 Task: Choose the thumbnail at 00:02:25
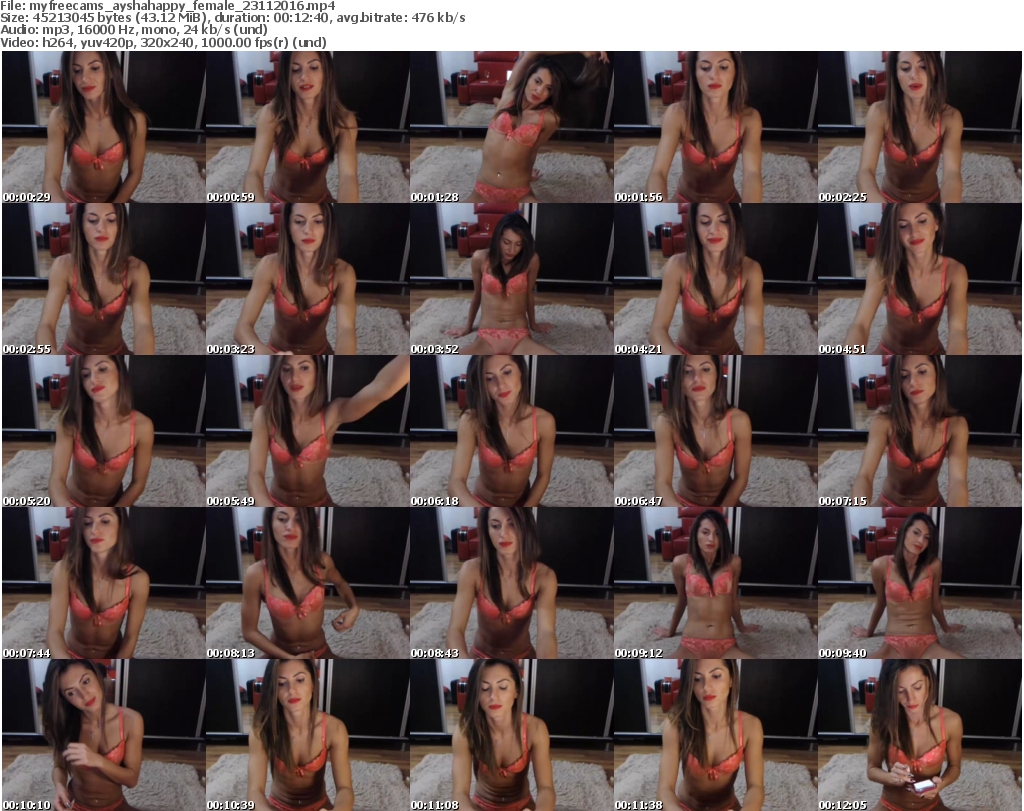pos(920,127)
